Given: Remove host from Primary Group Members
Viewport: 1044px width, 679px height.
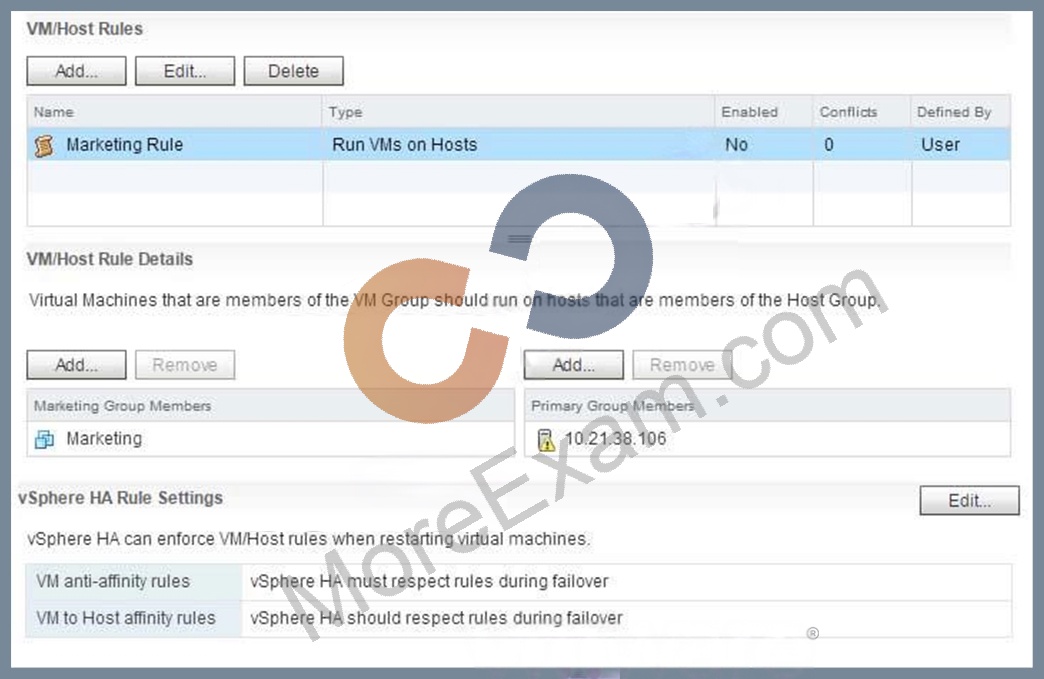Looking at the screenshot, I should (682, 365).
